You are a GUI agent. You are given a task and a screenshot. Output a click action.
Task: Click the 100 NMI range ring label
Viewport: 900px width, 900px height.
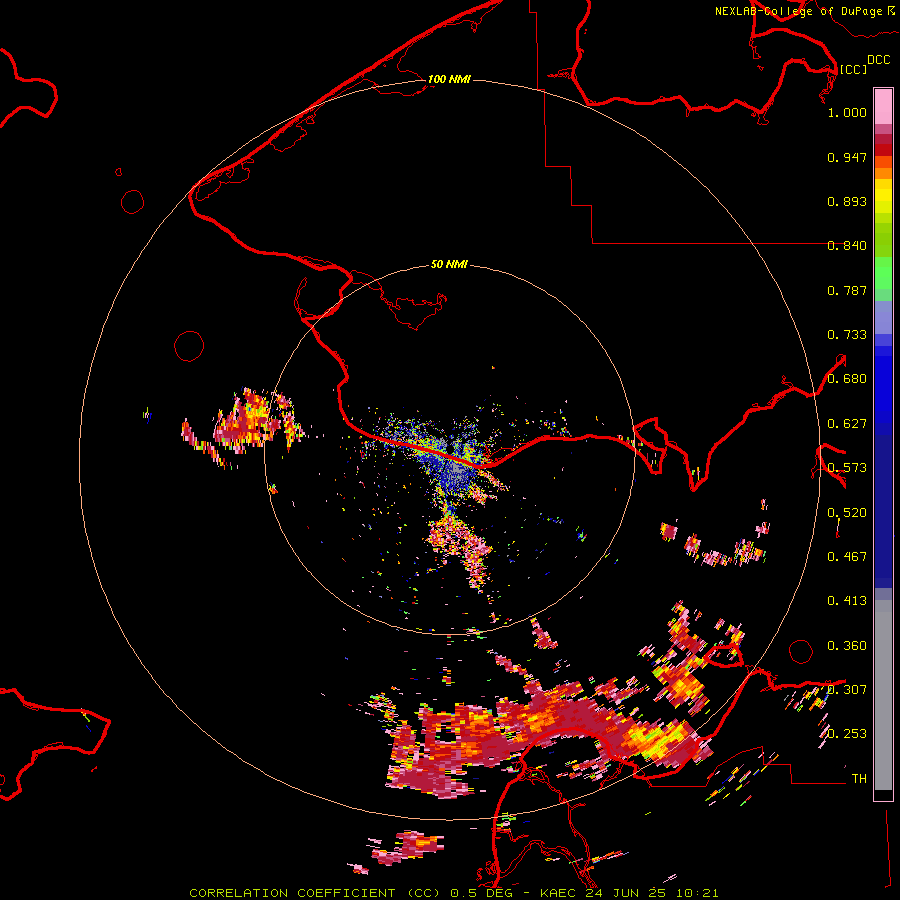(449, 79)
